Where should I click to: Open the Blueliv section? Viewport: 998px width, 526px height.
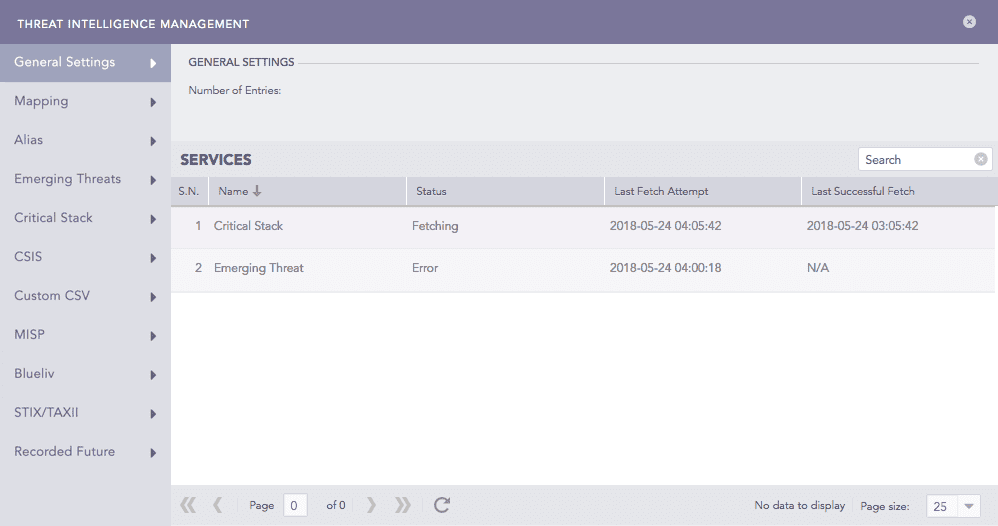tap(85, 374)
